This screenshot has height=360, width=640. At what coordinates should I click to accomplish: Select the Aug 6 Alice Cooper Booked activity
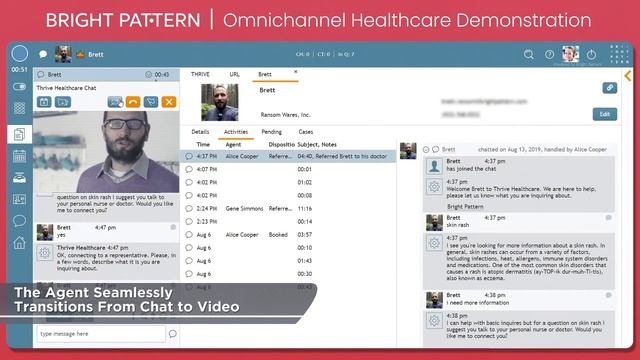[x=288, y=235]
